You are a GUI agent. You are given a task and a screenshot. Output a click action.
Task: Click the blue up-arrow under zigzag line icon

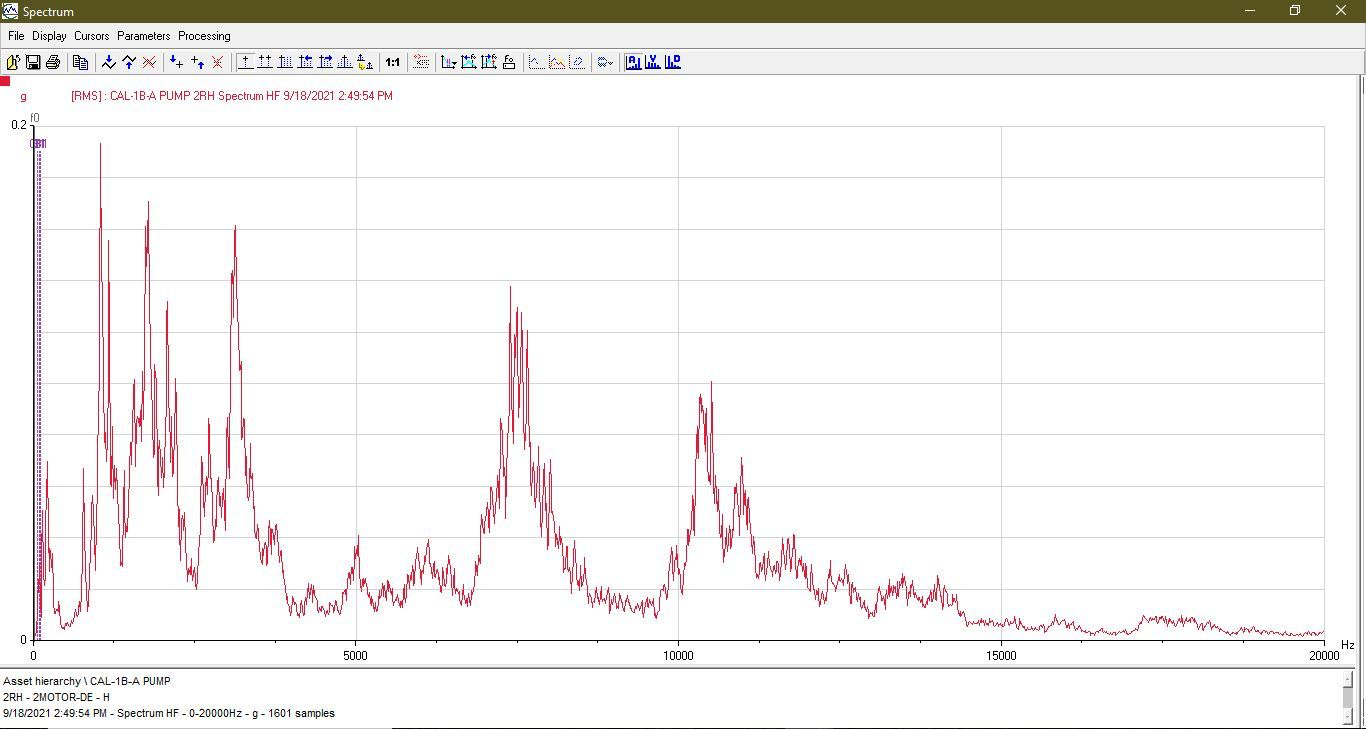tap(129, 62)
